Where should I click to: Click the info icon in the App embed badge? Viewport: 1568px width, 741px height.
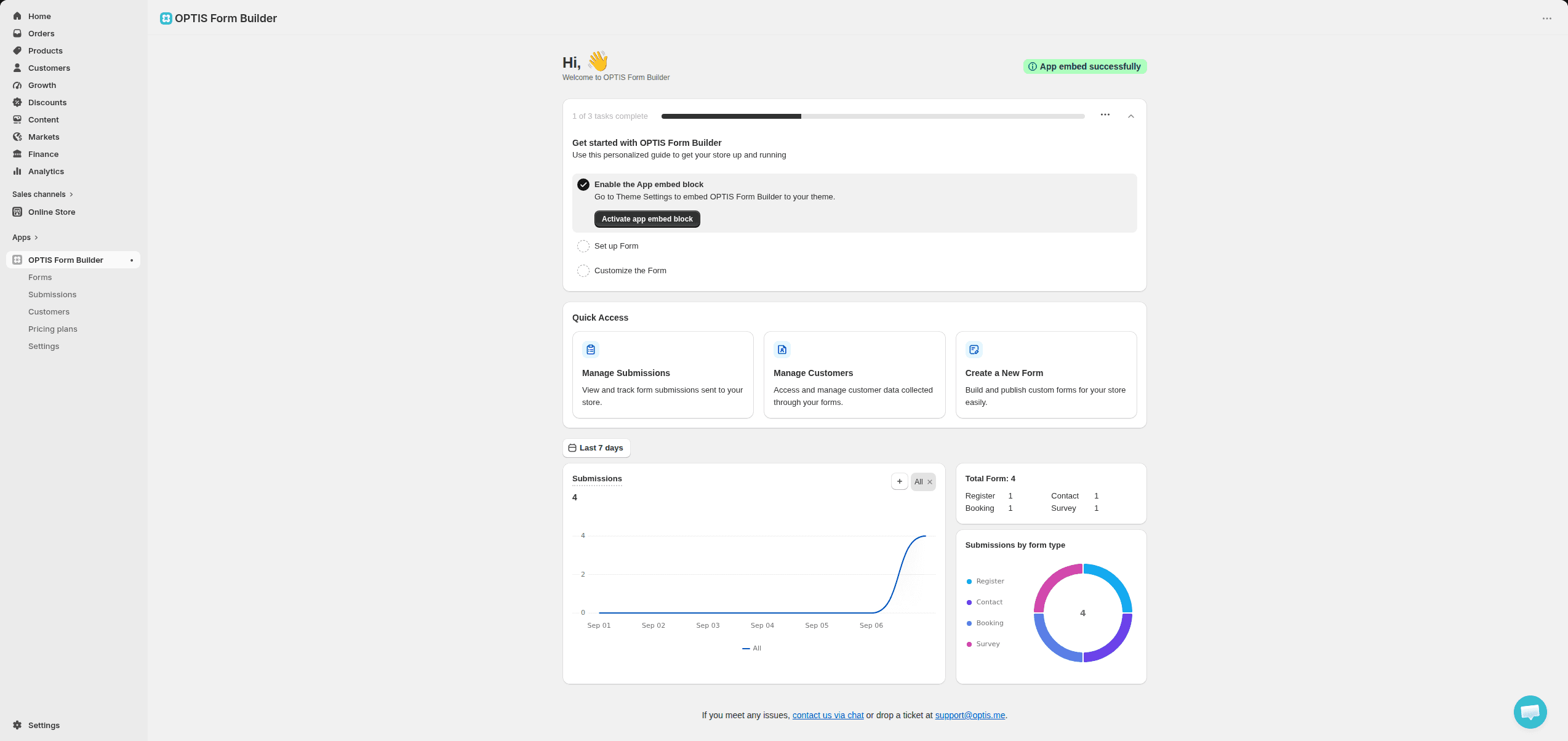click(1033, 66)
